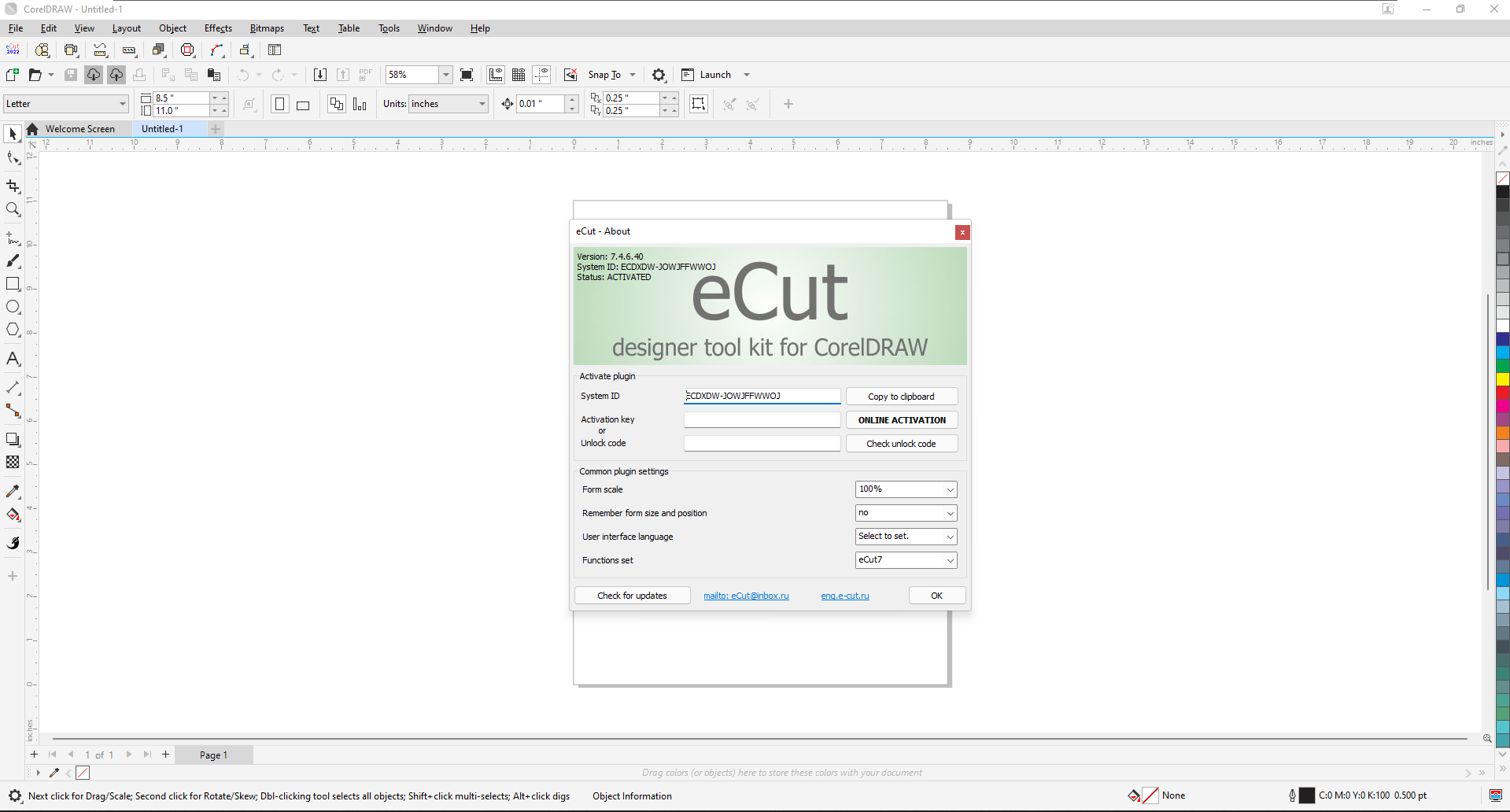Apply page size to all pages
Image resolution: width=1510 pixels, height=812 pixels.
[337, 104]
